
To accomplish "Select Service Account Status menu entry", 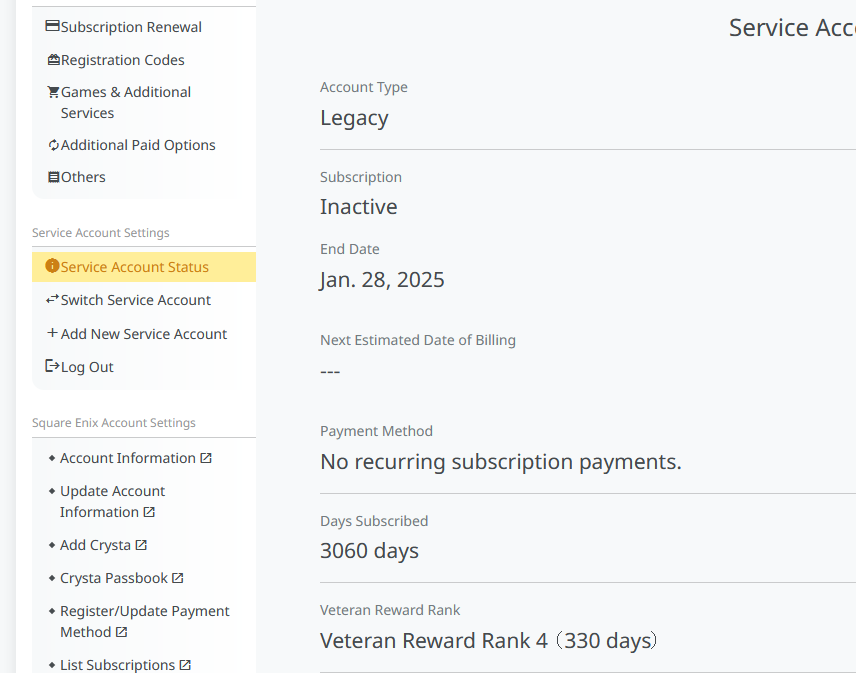I will pos(144,267).
